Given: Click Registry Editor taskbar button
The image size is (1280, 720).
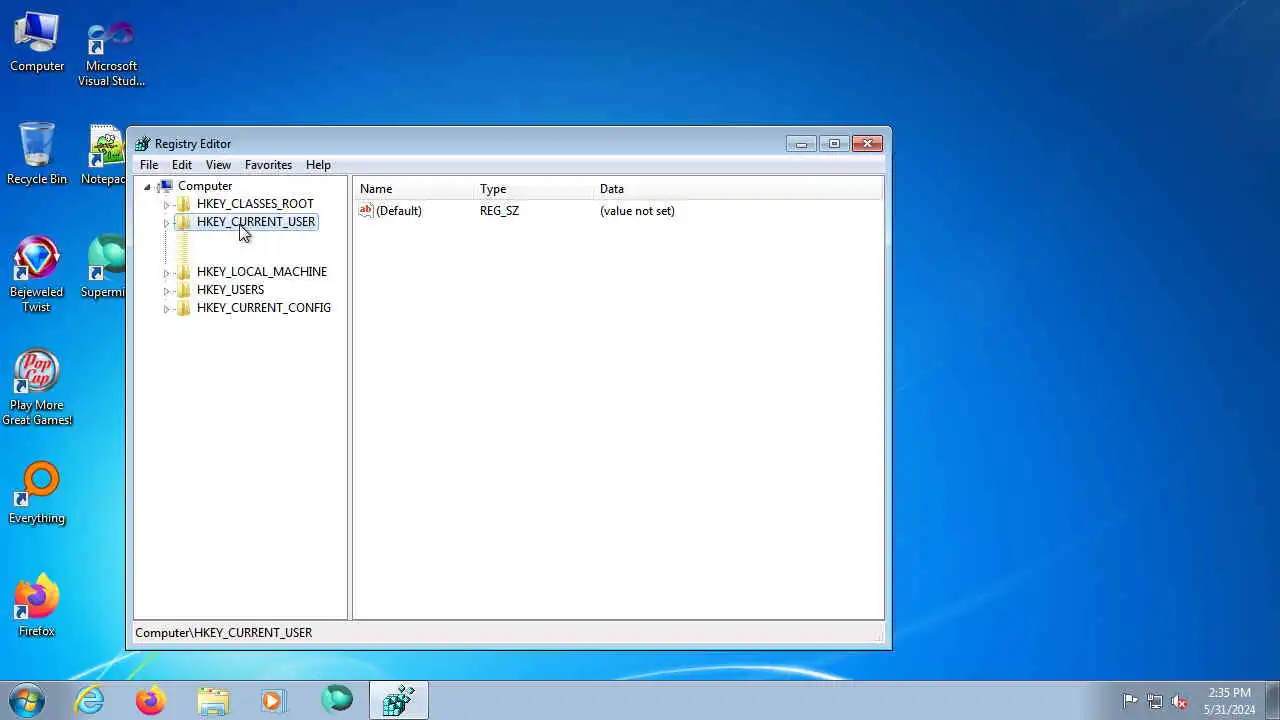Looking at the screenshot, I should pyautogui.click(x=398, y=701).
